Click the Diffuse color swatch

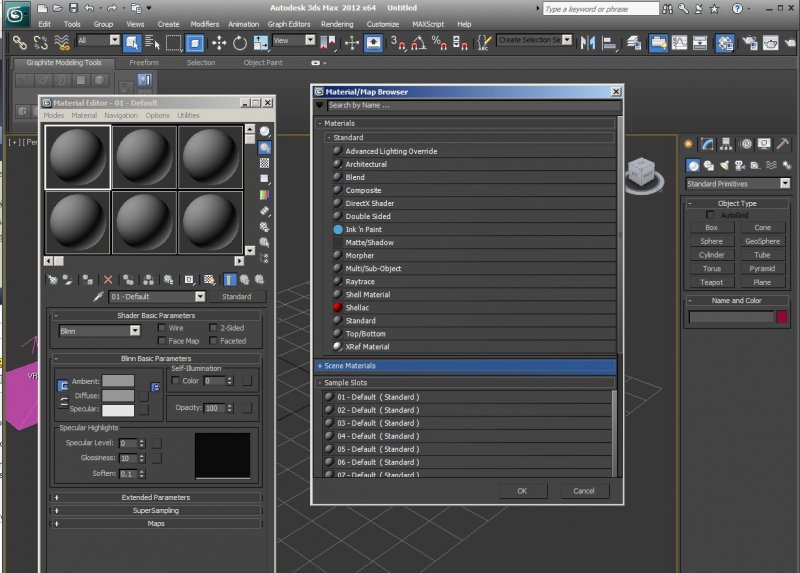coord(117,396)
